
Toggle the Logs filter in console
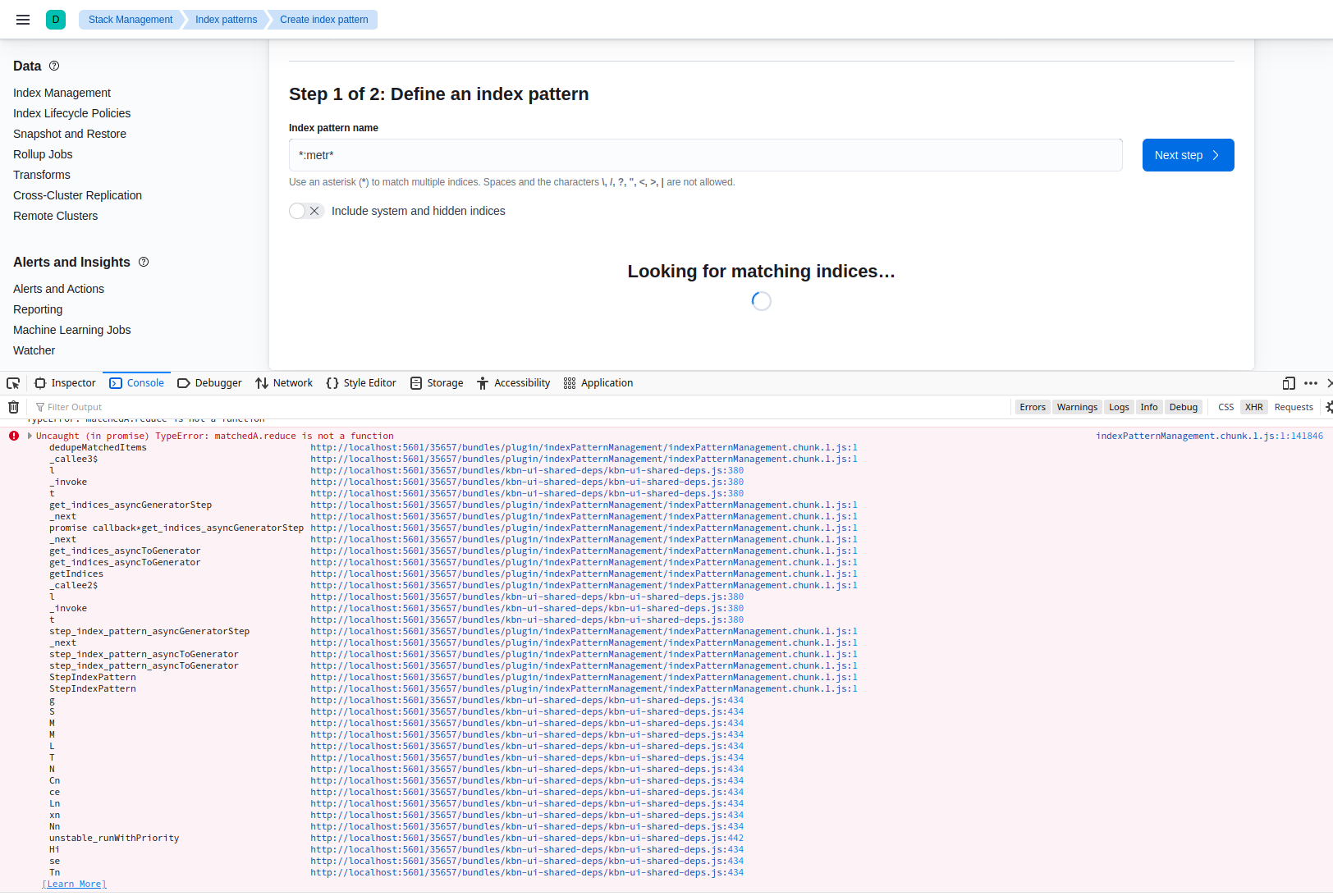coord(1119,407)
